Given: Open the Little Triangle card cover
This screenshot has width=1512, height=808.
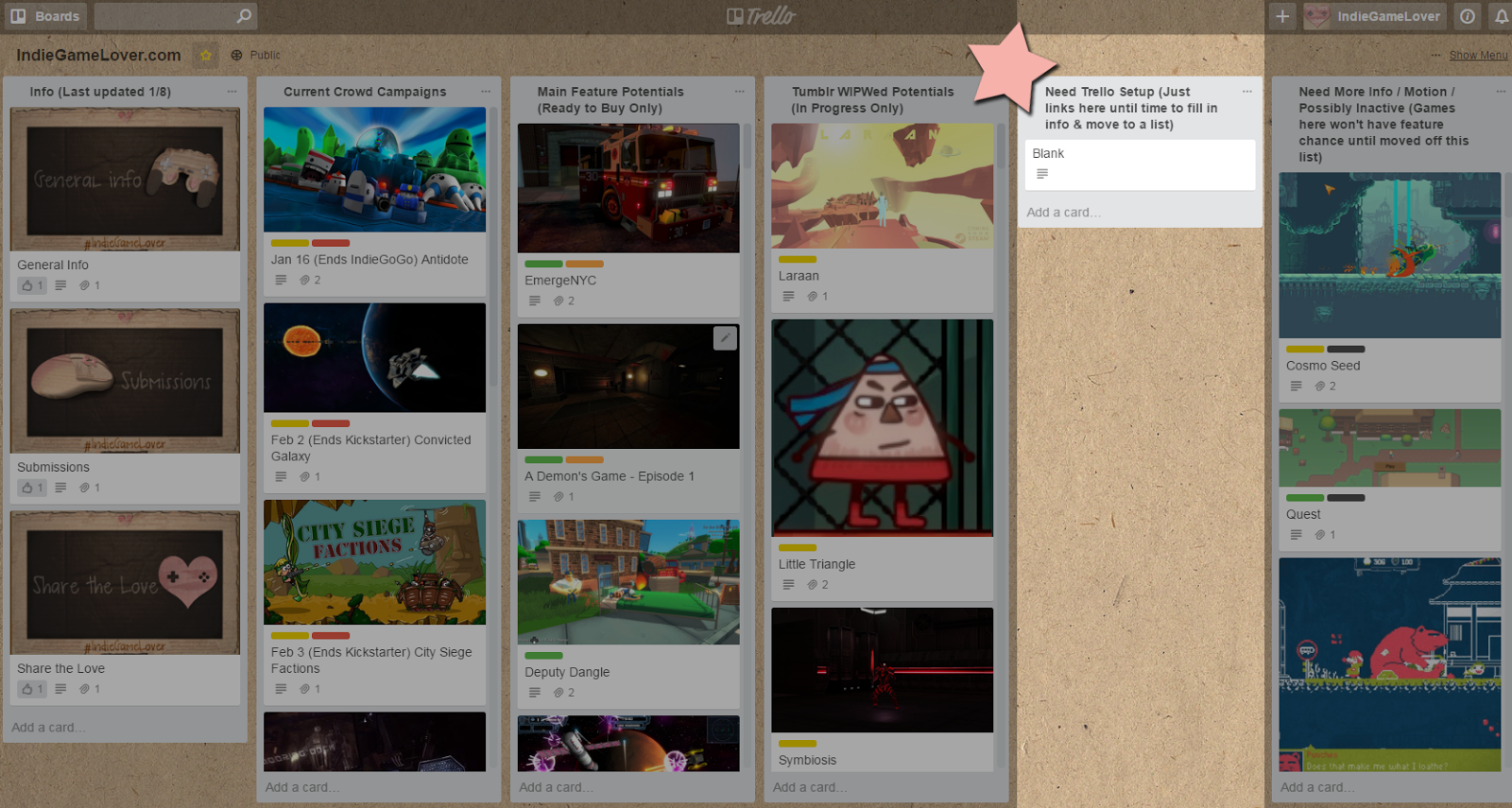Looking at the screenshot, I should 883,428.
